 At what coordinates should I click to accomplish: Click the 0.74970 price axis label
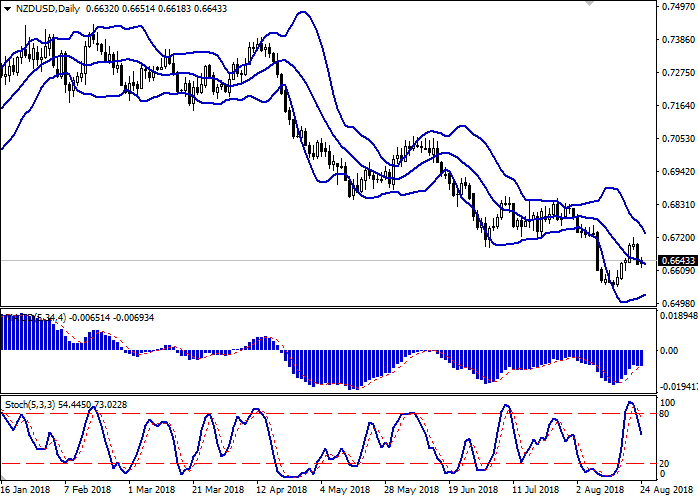coord(677,7)
